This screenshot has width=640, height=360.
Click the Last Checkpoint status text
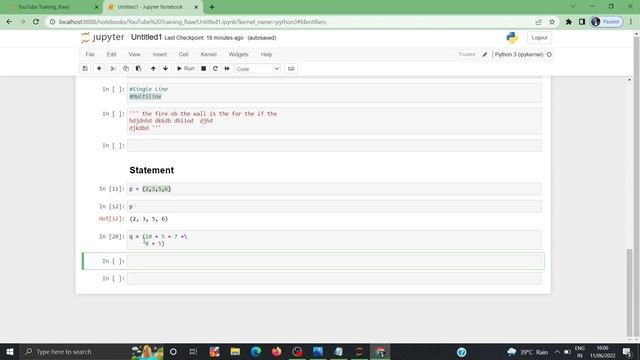click(x=204, y=38)
